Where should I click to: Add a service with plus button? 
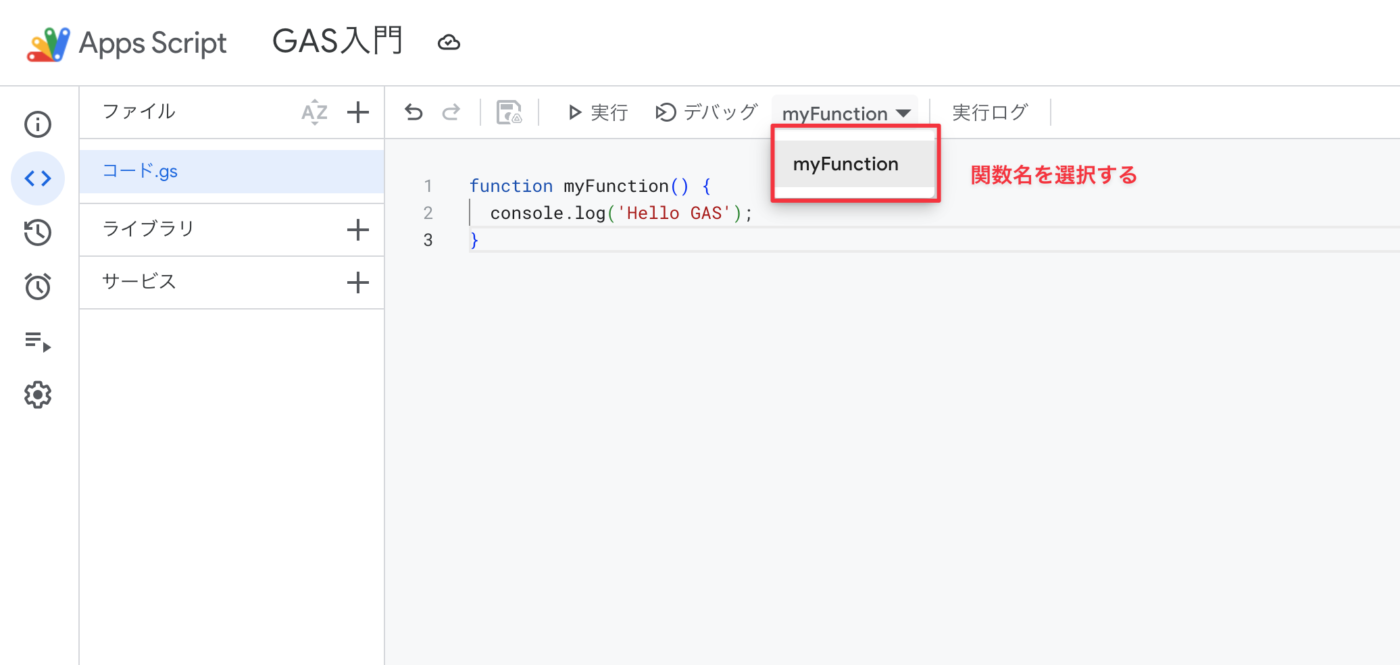(357, 283)
